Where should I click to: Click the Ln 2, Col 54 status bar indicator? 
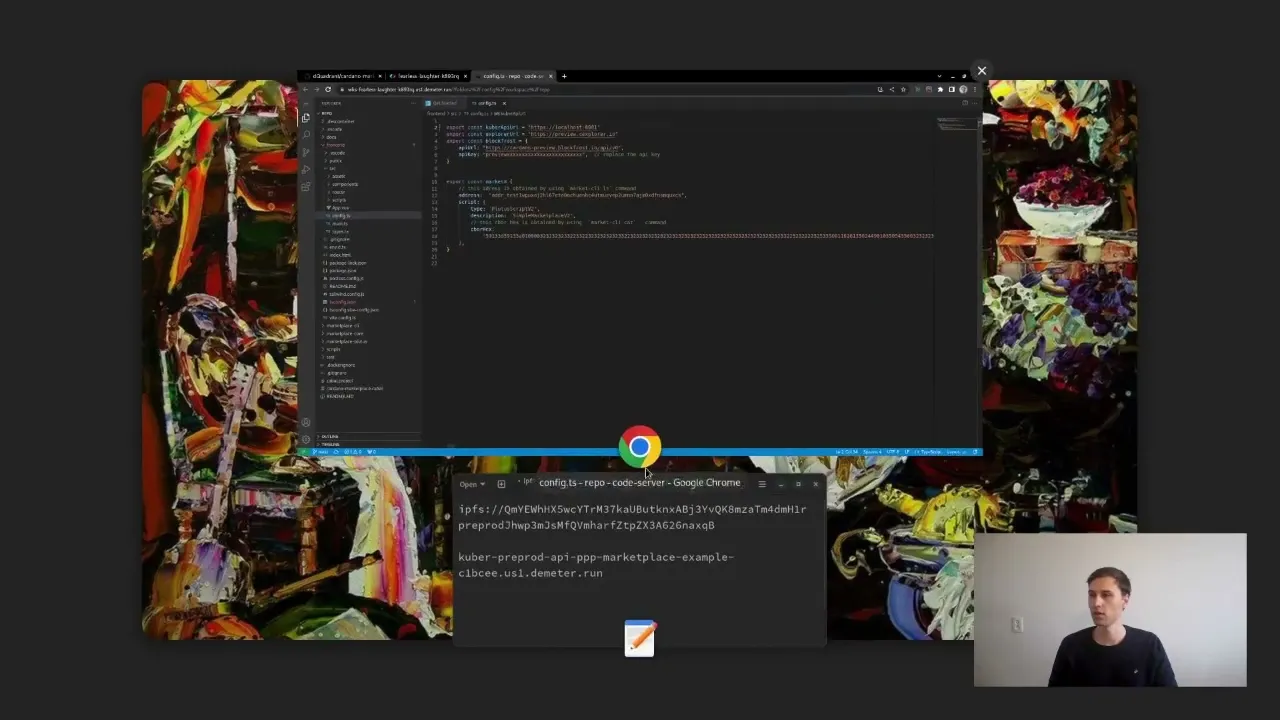pyautogui.click(x=847, y=452)
